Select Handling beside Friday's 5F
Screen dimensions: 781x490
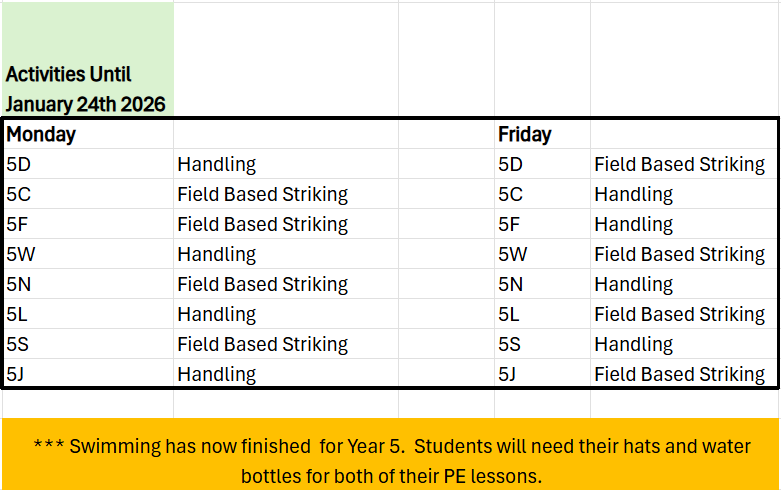[634, 224]
